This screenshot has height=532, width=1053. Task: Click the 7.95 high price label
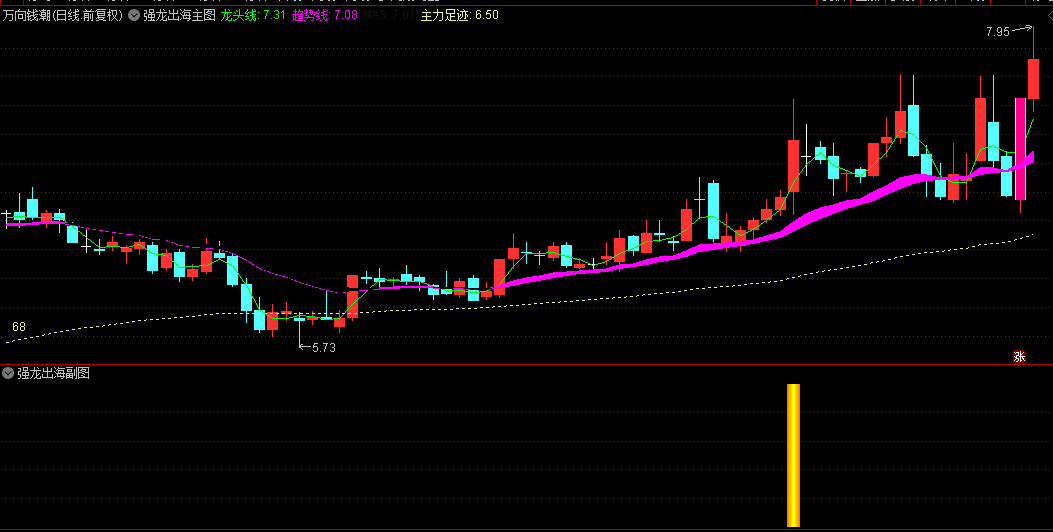(x=998, y=32)
